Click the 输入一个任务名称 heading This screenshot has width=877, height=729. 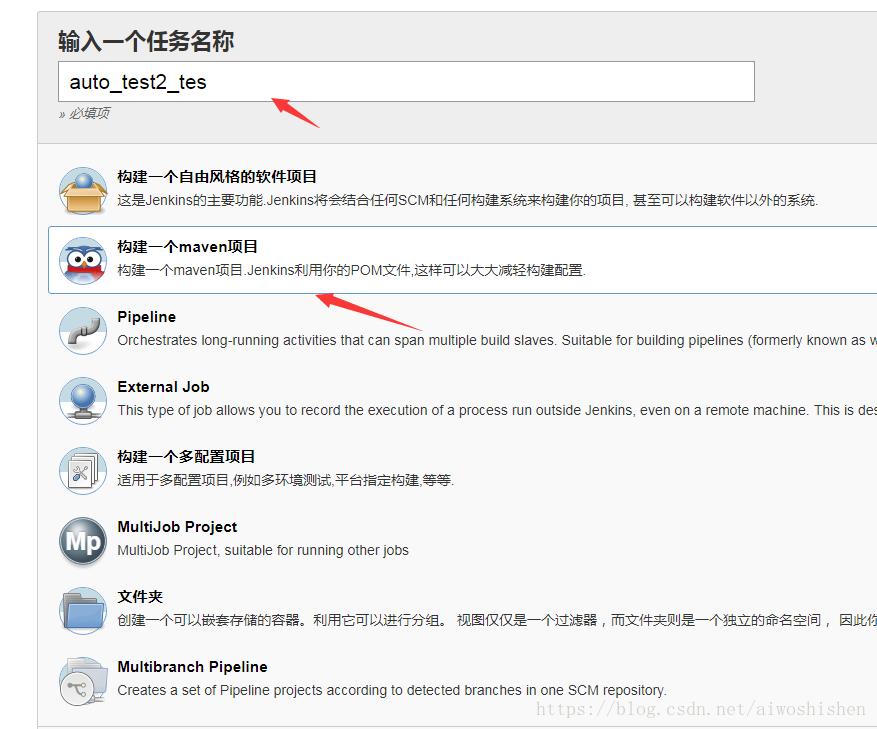(x=146, y=41)
